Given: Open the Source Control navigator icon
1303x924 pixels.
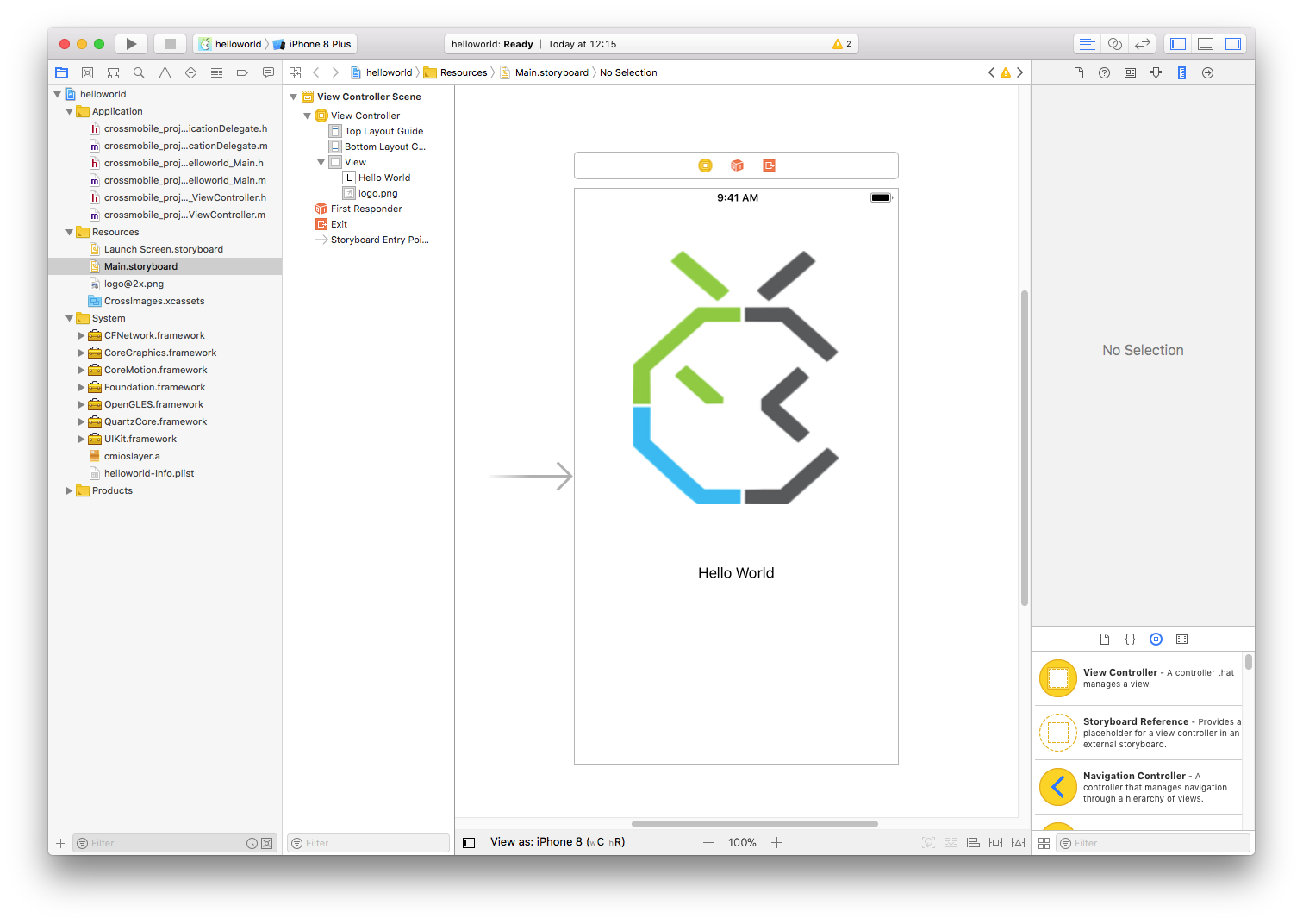Looking at the screenshot, I should [87, 73].
